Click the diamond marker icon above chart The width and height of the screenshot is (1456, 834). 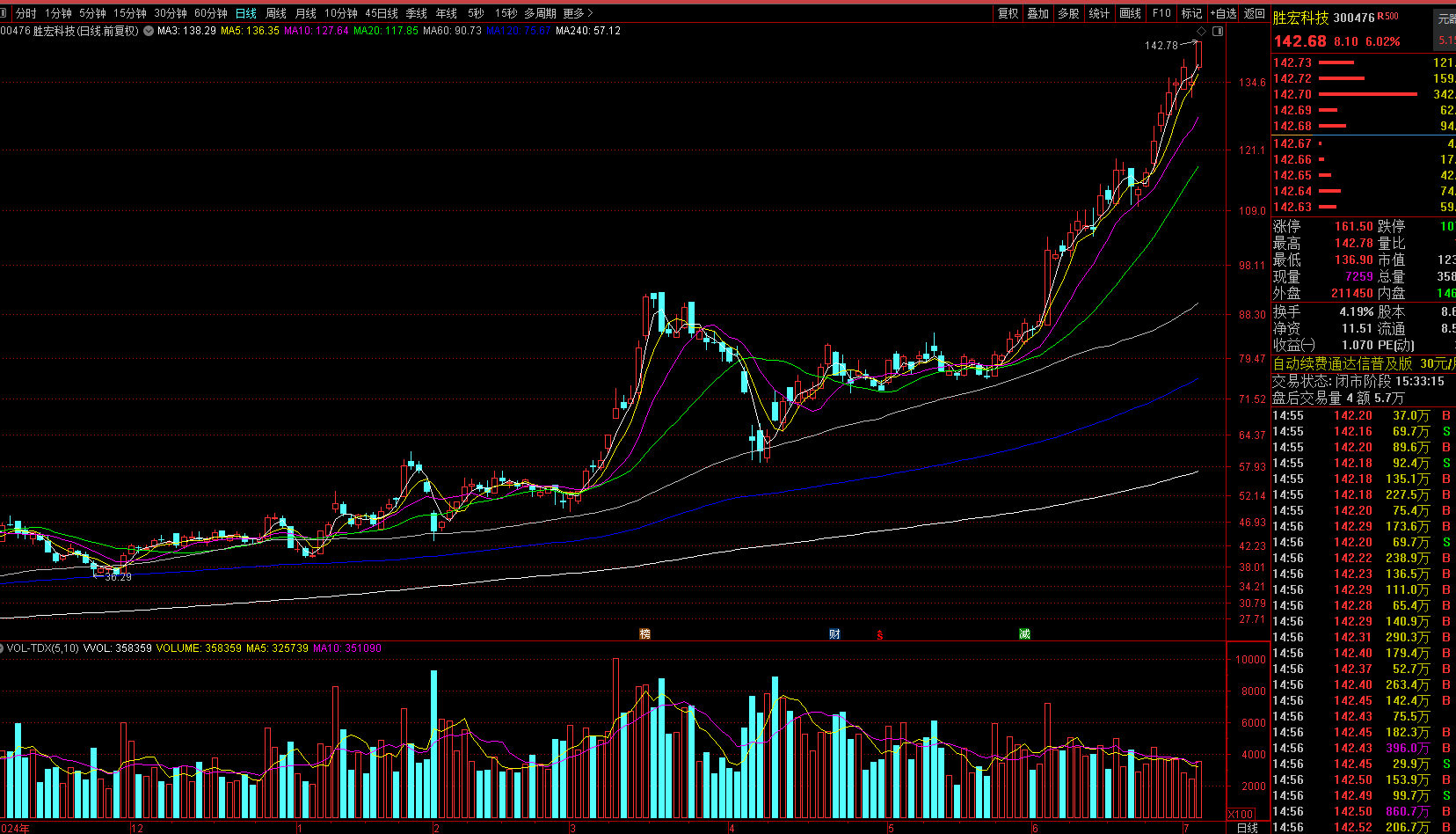[x=1202, y=31]
